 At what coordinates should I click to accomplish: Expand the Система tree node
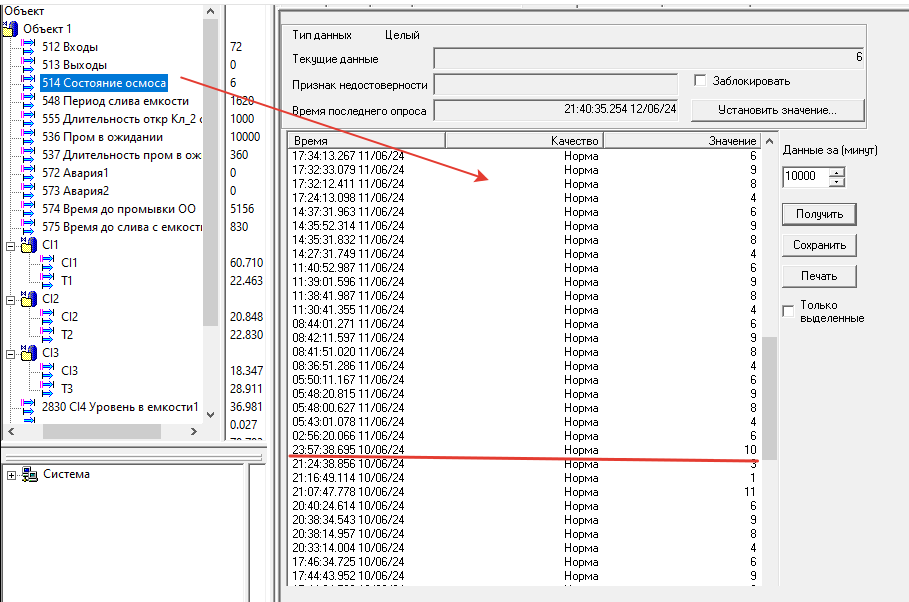tap(11, 475)
